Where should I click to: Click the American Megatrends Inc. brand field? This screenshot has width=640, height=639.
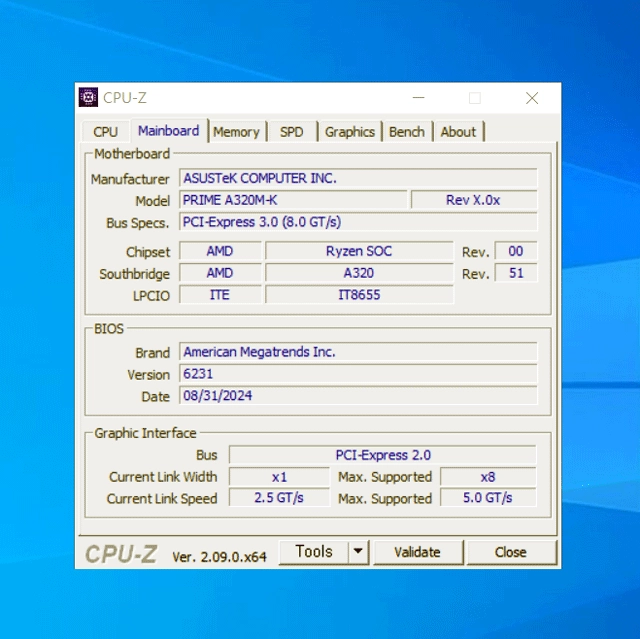358,352
